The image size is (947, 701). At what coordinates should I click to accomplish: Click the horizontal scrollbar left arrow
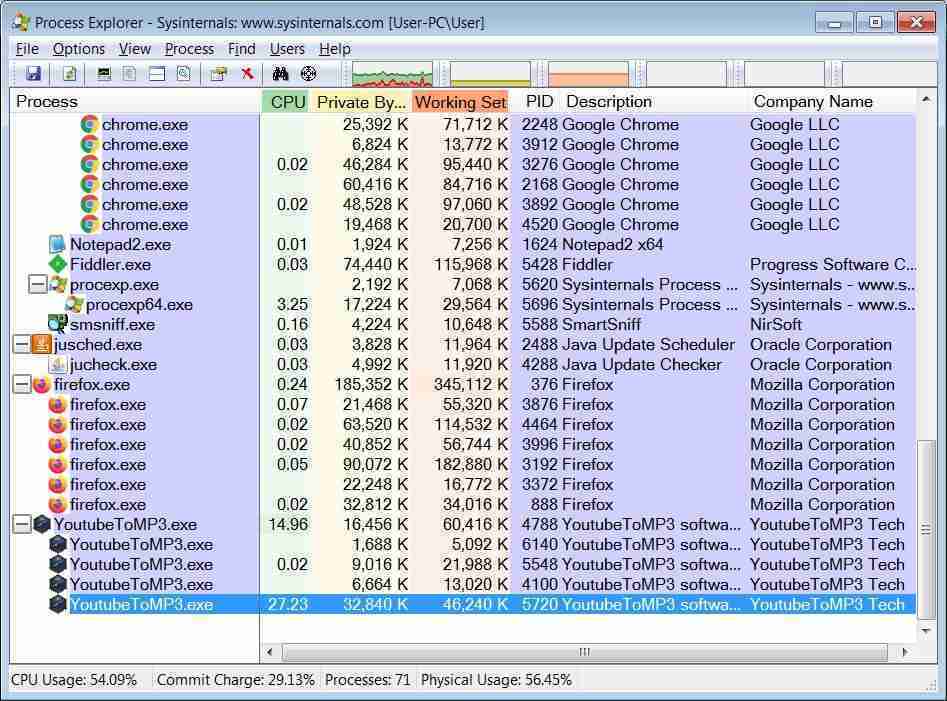(x=269, y=652)
